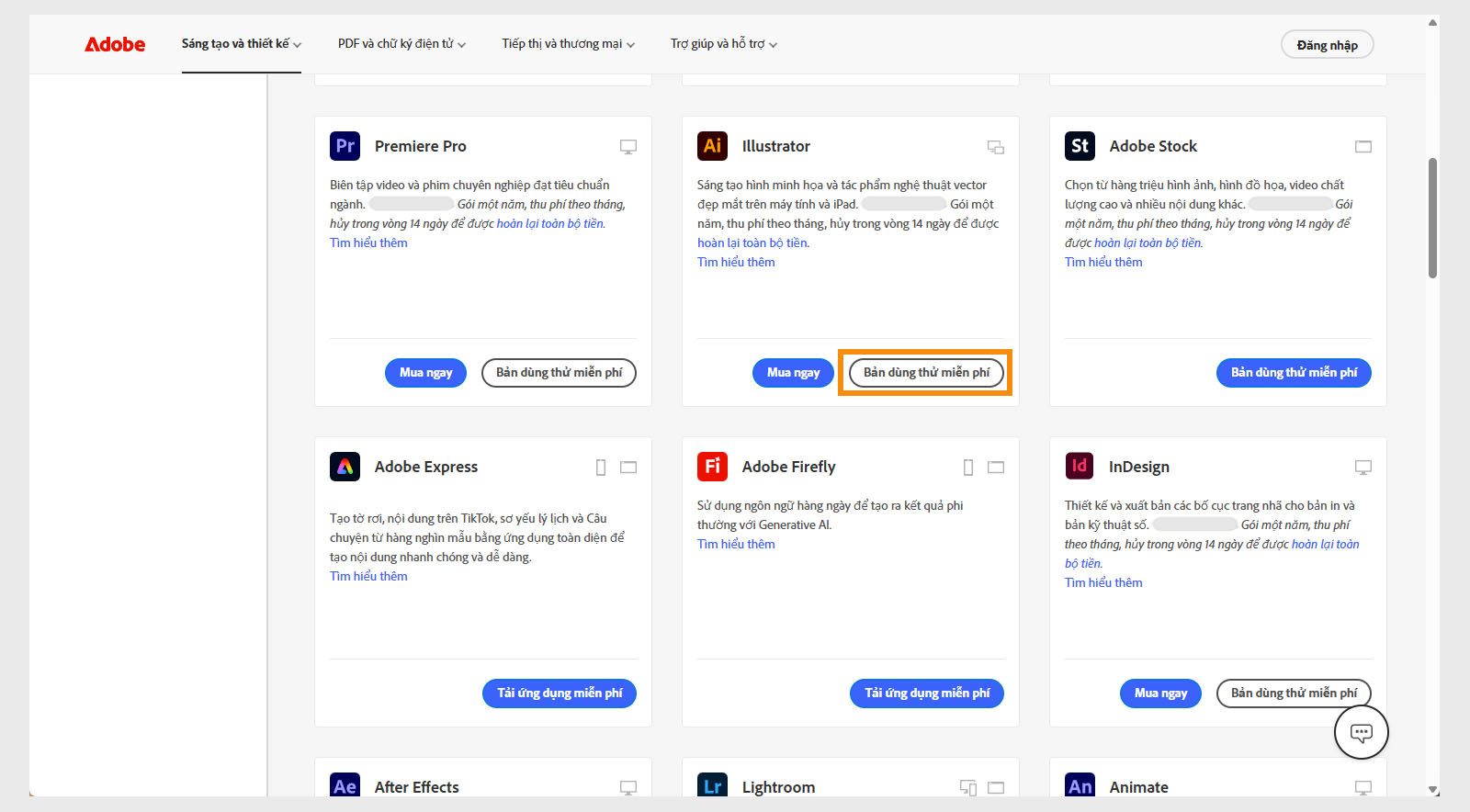Click the Adobe logo in the header
The width and height of the screenshot is (1470, 812).
pos(115,44)
